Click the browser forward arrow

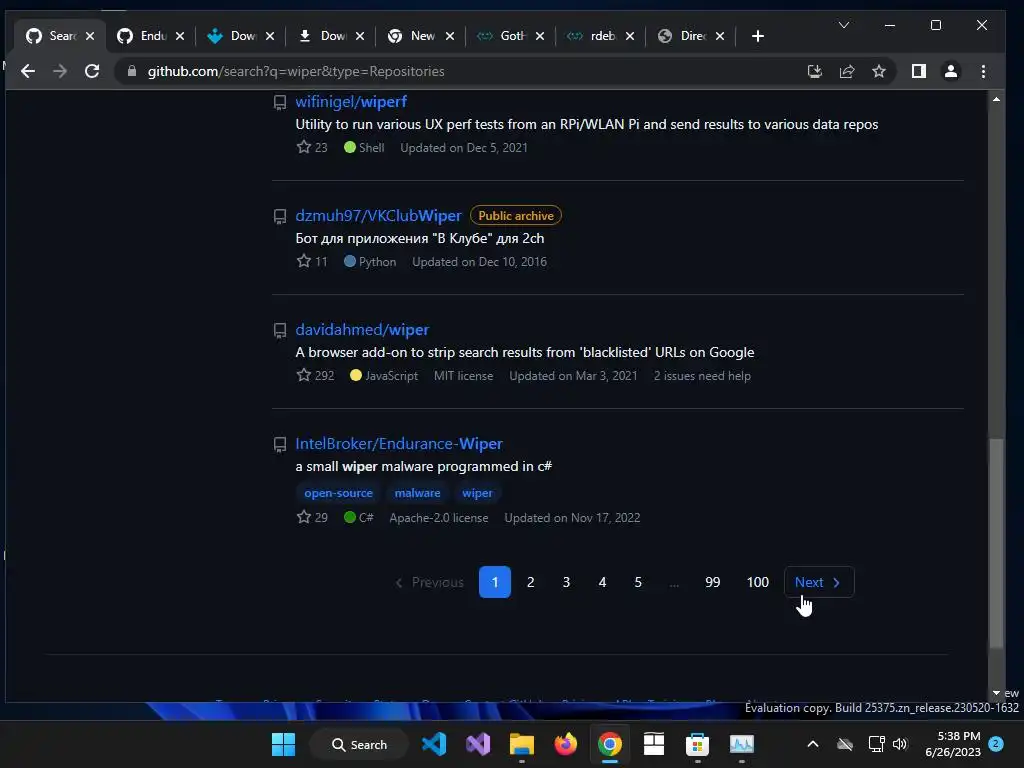[x=59, y=71]
